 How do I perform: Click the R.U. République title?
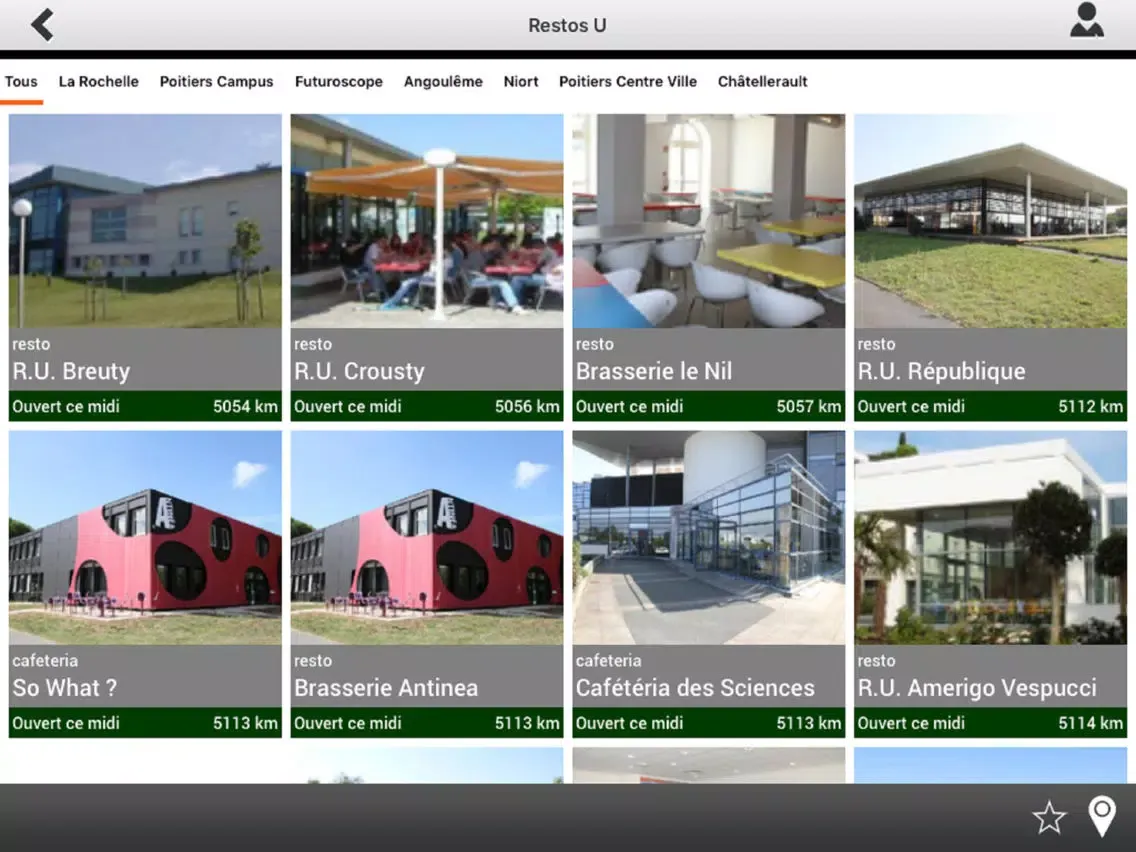941,371
